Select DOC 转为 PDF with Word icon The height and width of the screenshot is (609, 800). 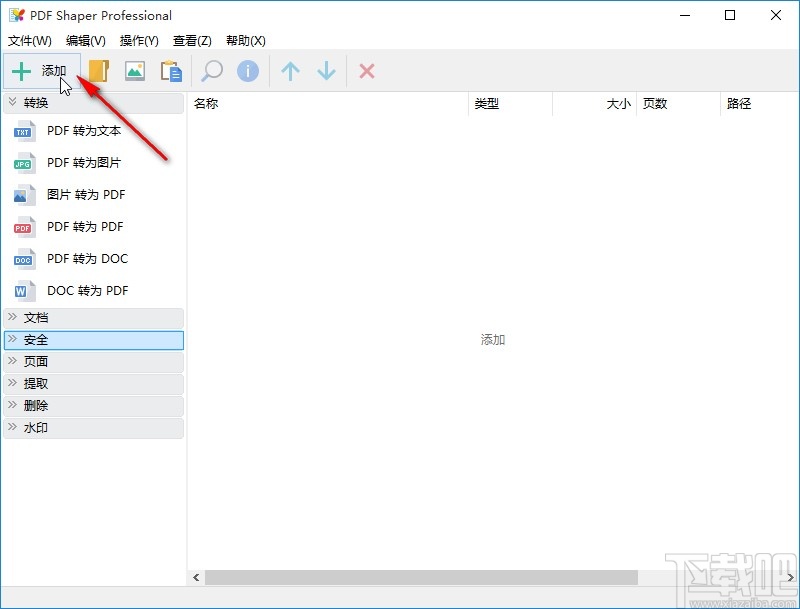point(84,291)
